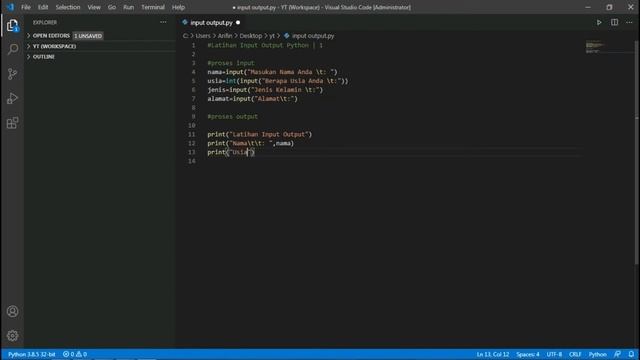Image resolution: width=640 pixels, height=360 pixels.
Task: Click line number 14 in gutter
Action: pyautogui.click(x=191, y=161)
